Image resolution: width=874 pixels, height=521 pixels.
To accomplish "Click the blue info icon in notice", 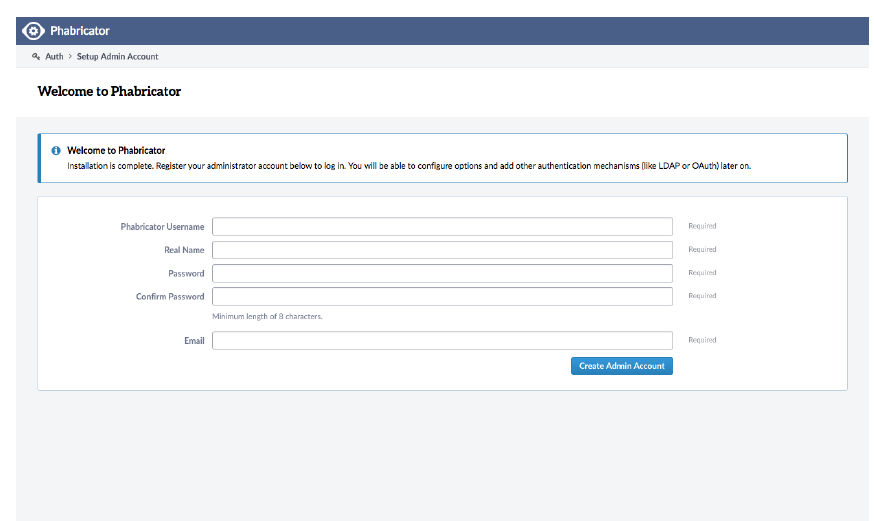I will coord(56,150).
